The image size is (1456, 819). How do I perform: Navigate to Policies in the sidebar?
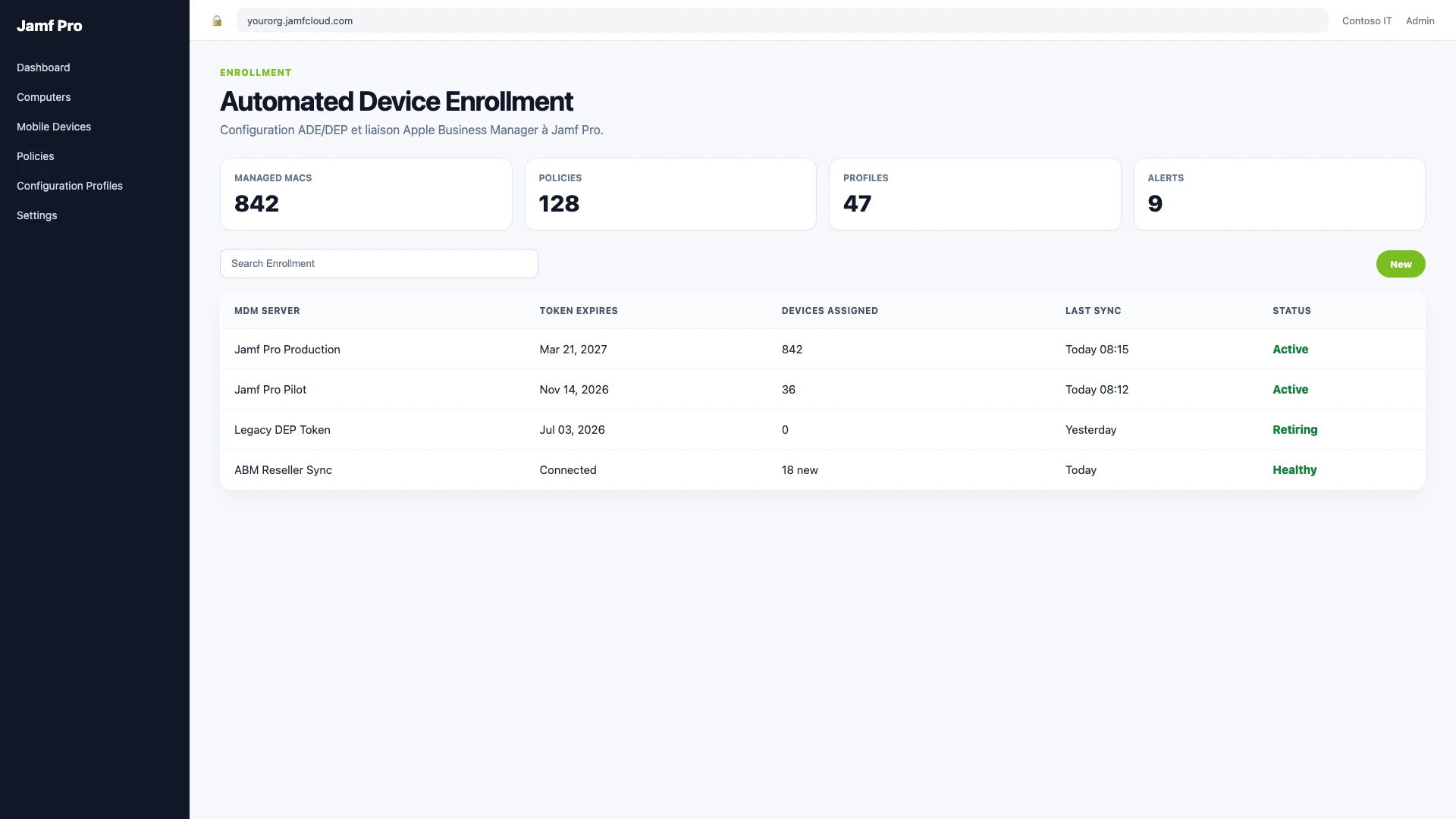(x=36, y=156)
